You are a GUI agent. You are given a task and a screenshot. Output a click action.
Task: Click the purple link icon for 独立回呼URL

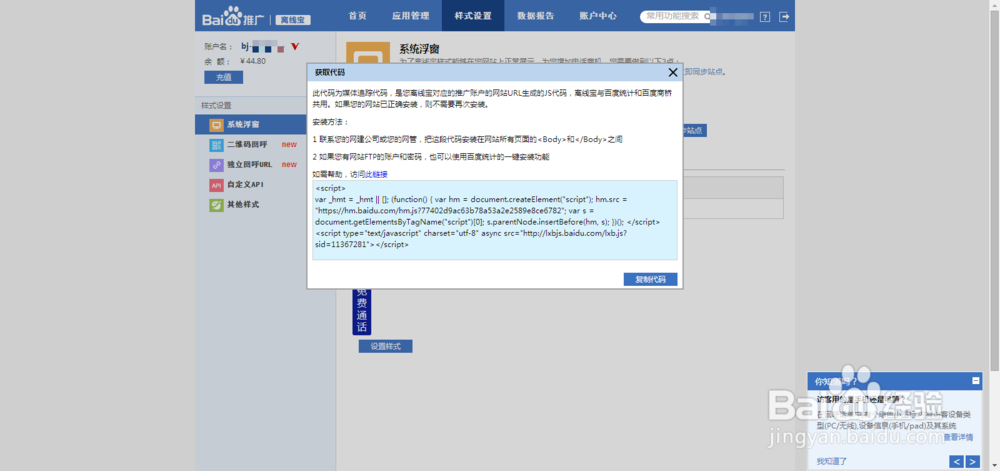click(x=217, y=165)
